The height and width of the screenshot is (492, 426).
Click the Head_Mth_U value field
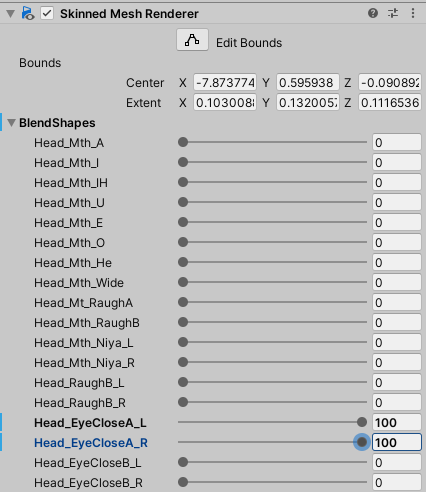pos(397,202)
